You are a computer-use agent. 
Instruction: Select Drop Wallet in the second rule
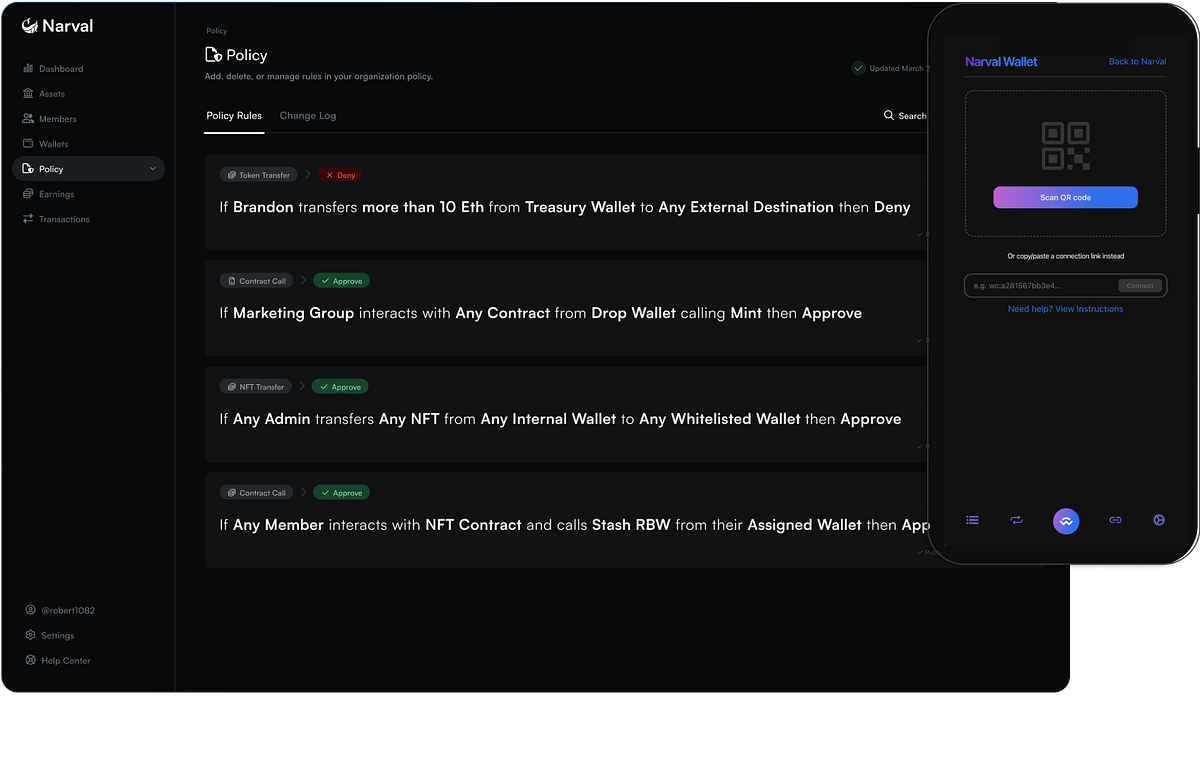[x=634, y=313]
